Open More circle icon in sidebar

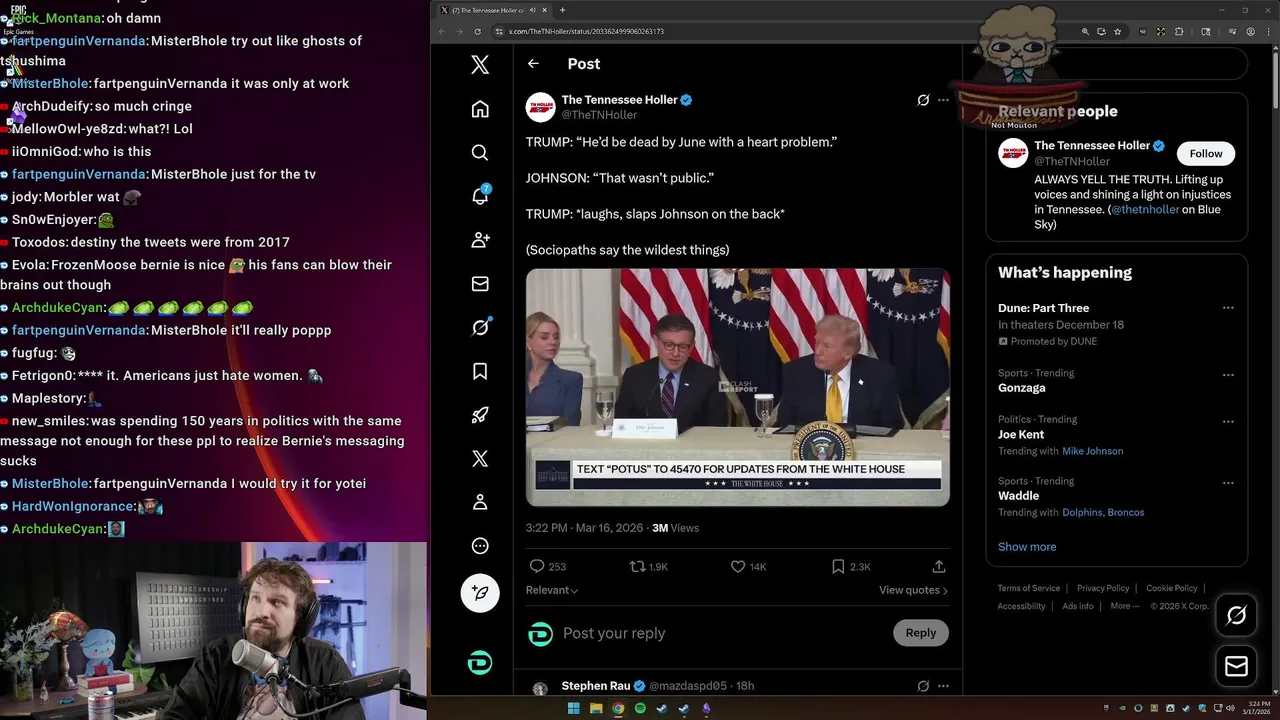[x=480, y=546]
